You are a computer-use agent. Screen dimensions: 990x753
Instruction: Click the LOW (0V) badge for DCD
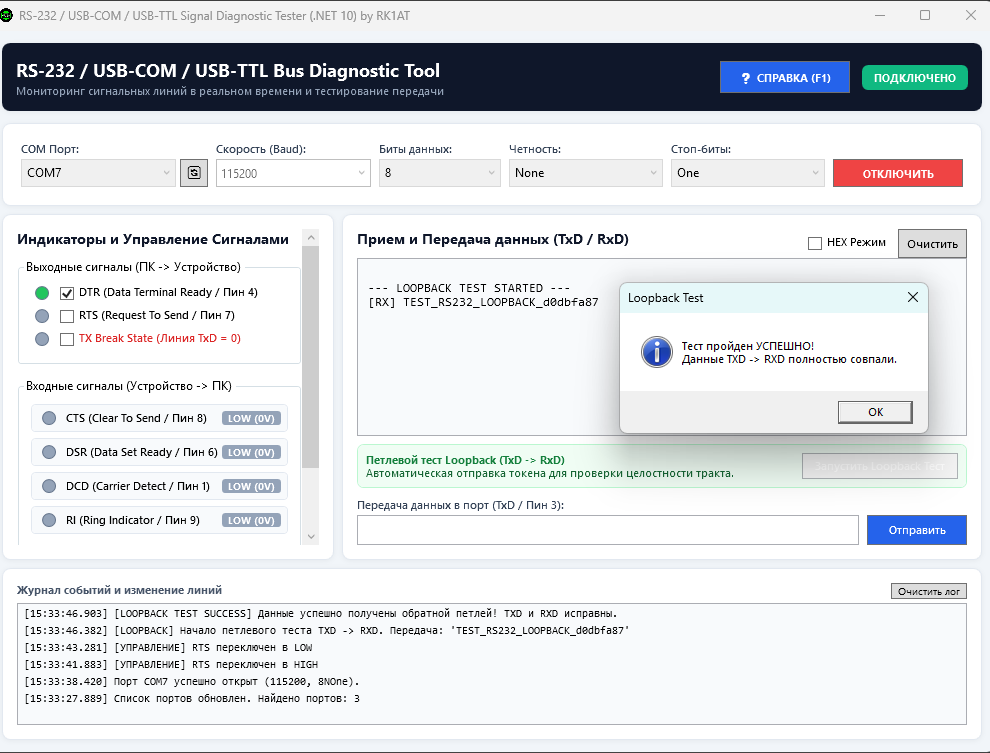pos(251,486)
